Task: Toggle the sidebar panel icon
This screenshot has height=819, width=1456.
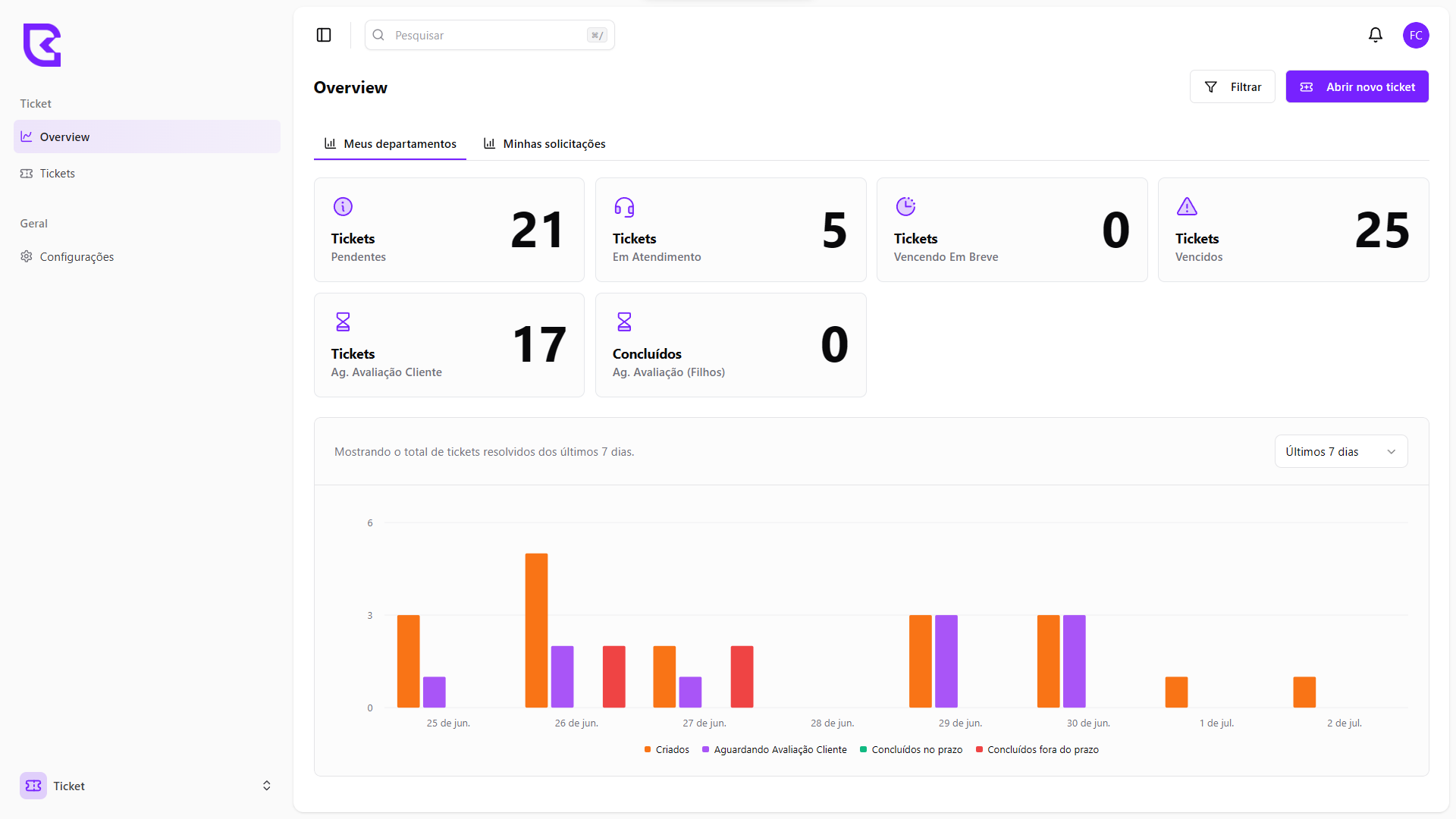Action: pos(324,35)
